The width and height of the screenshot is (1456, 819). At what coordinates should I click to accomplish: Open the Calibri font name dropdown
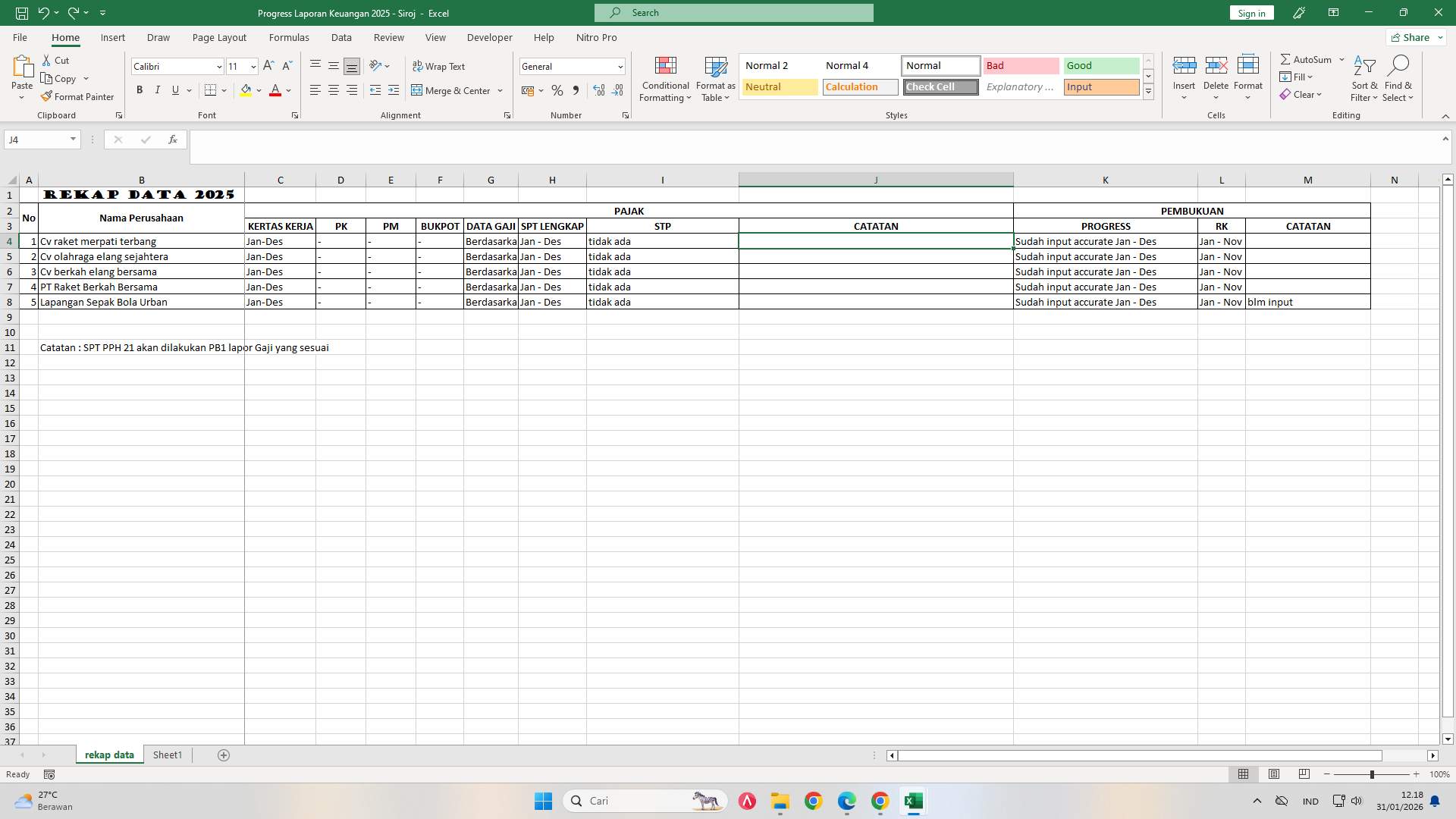(x=219, y=67)
